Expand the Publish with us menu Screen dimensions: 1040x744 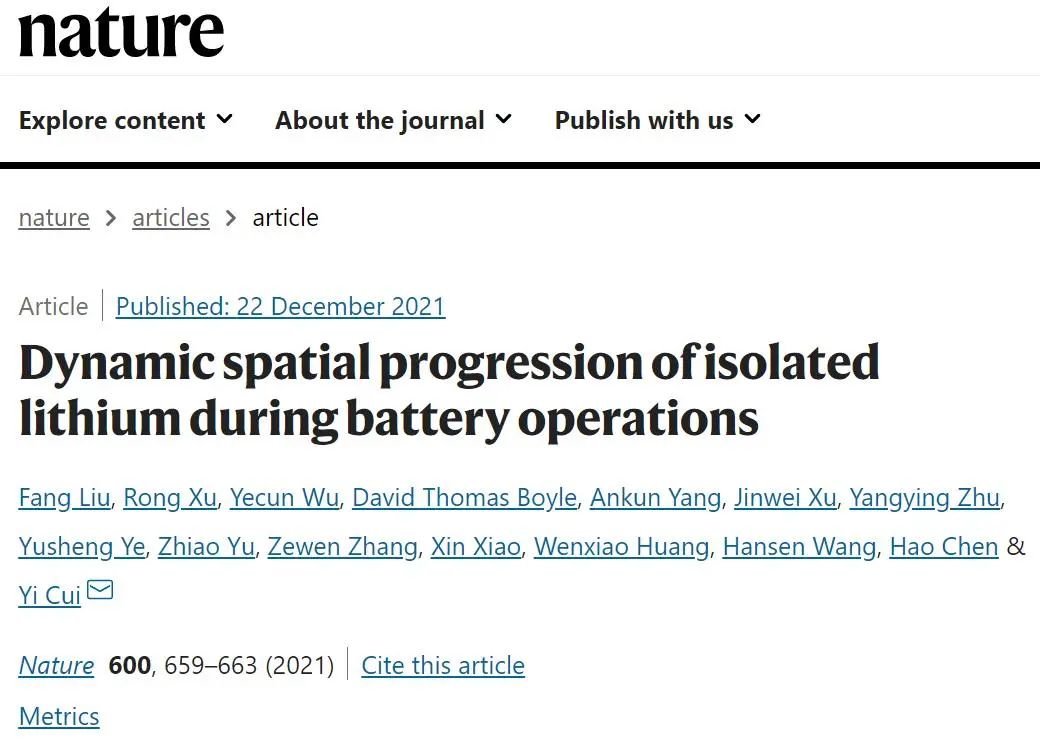pos(657,120)
